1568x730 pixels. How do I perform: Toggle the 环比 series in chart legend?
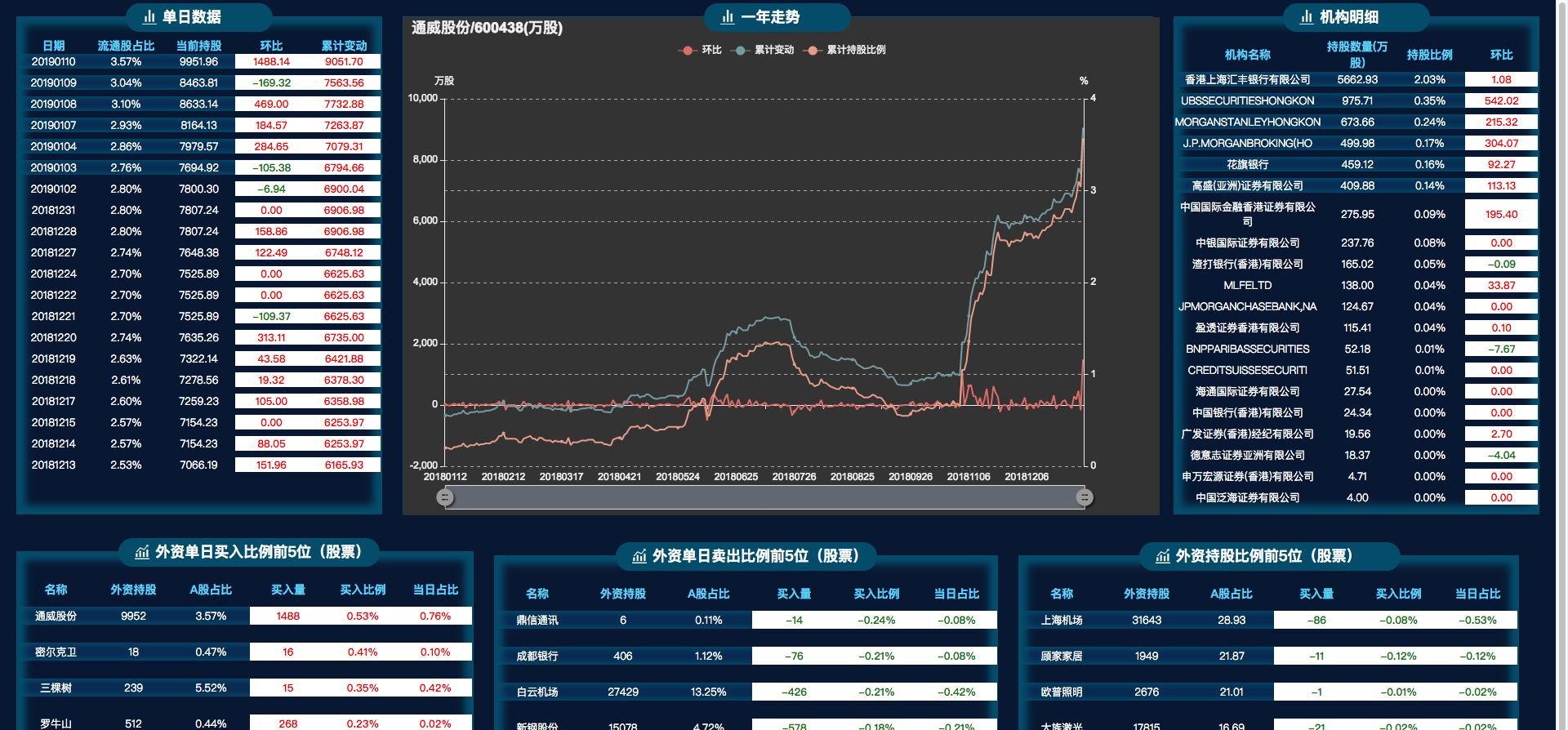pos(700,50)
